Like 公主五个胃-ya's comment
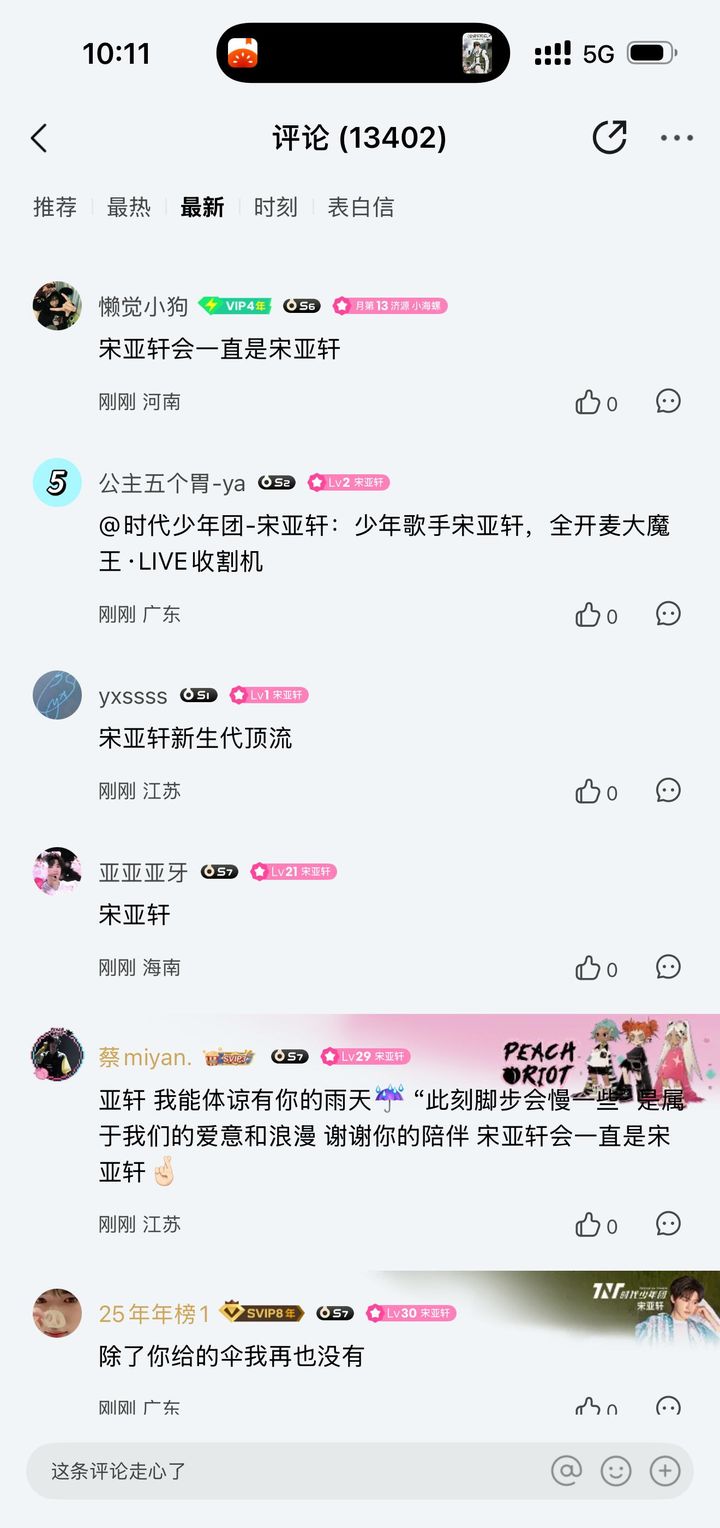 [x=587, y=614]
